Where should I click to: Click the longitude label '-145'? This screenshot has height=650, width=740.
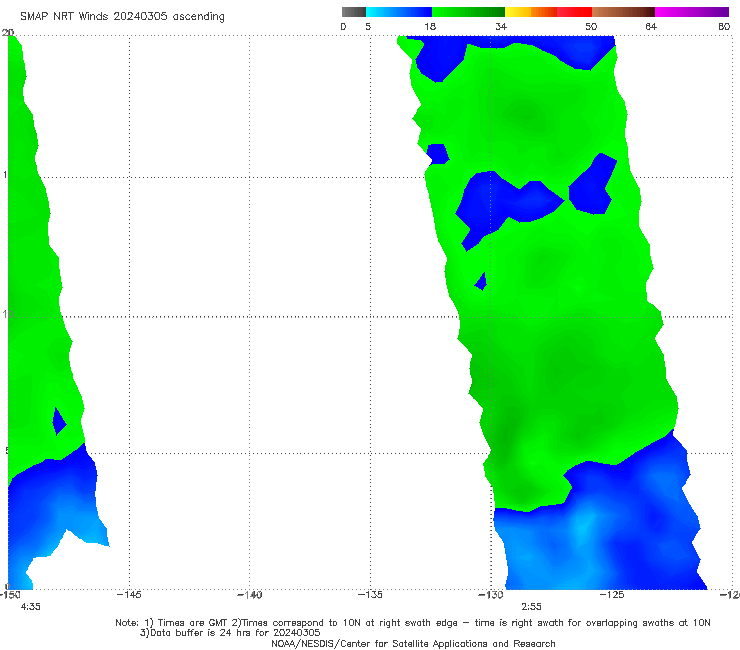pyautogui.click(x=129, y=595)
